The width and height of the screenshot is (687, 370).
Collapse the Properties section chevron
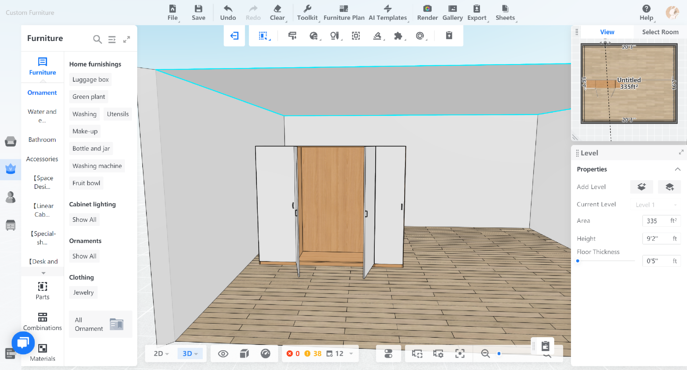677,169
